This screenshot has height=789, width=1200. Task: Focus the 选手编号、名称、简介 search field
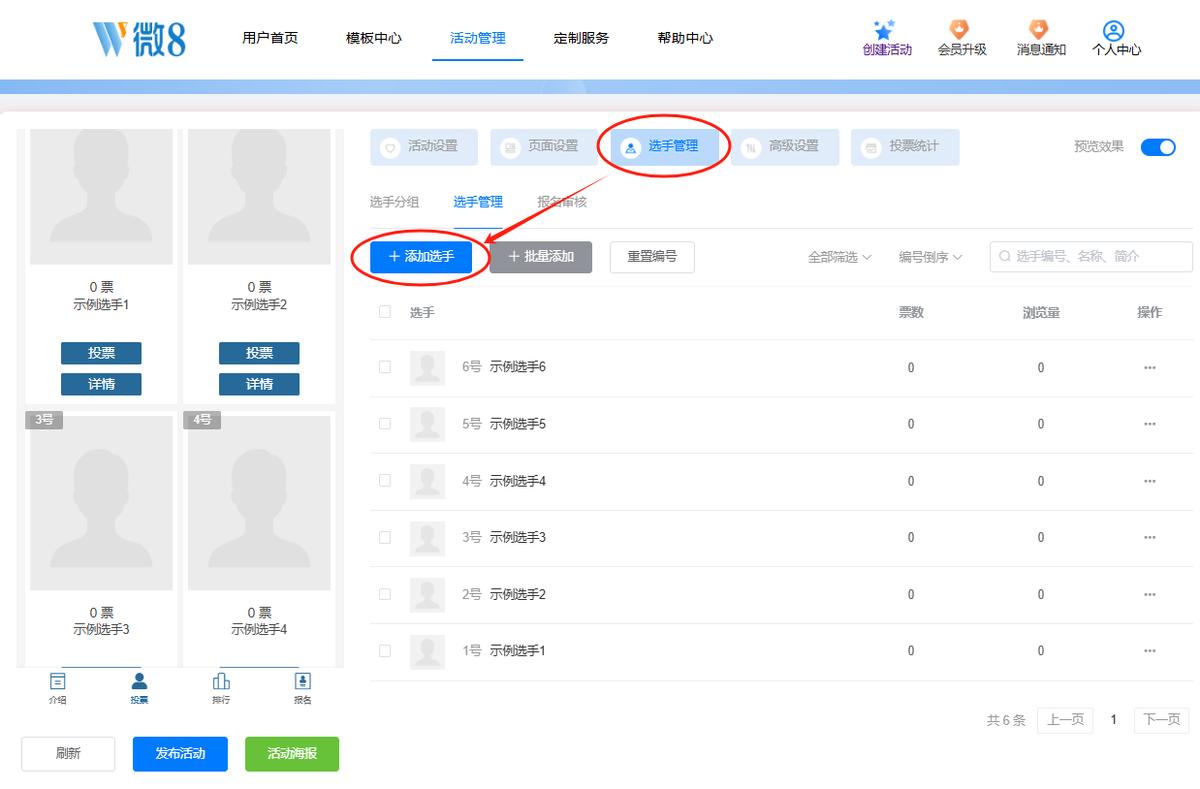pos(1091,257)
